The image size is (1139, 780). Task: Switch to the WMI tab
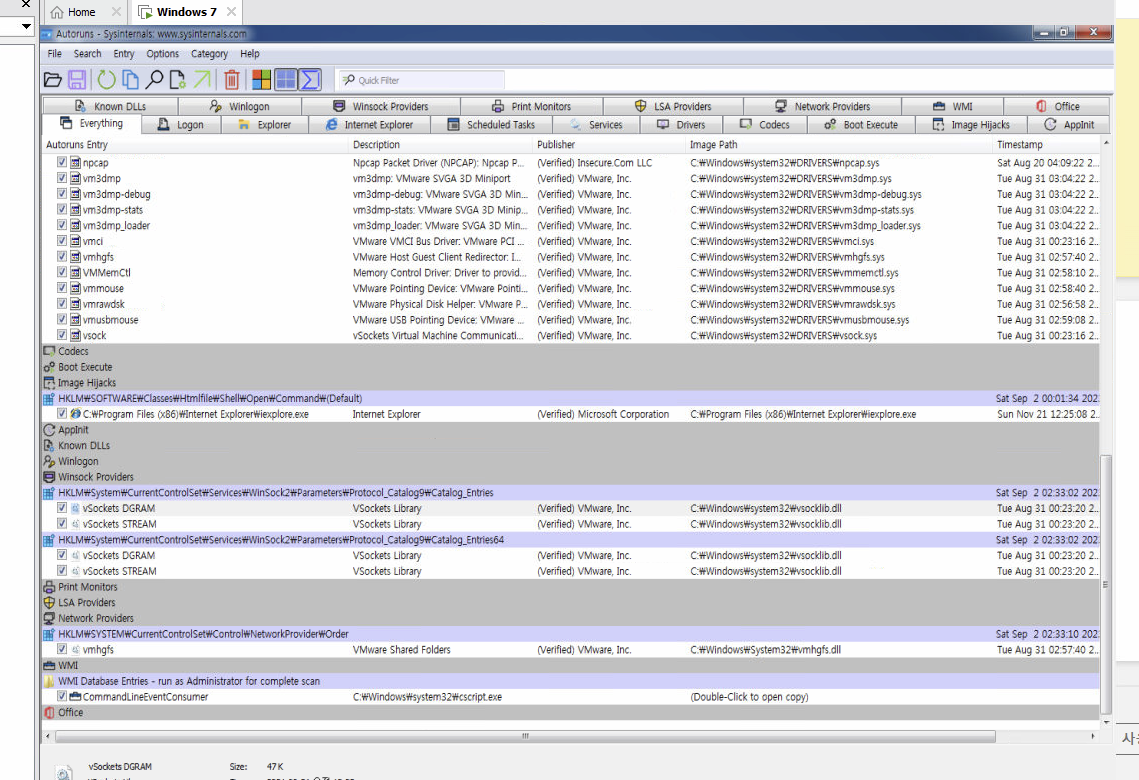coord(953,106)
